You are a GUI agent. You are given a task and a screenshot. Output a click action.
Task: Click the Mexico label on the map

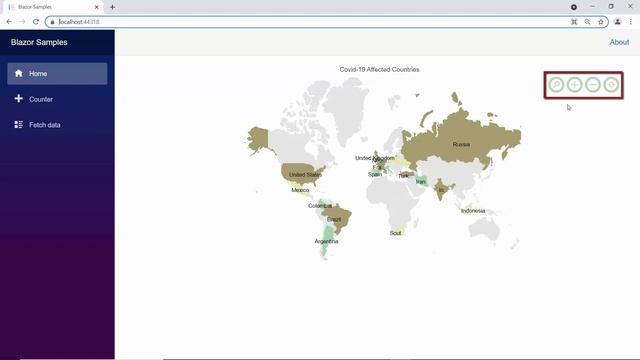click(x=300, y=190)
